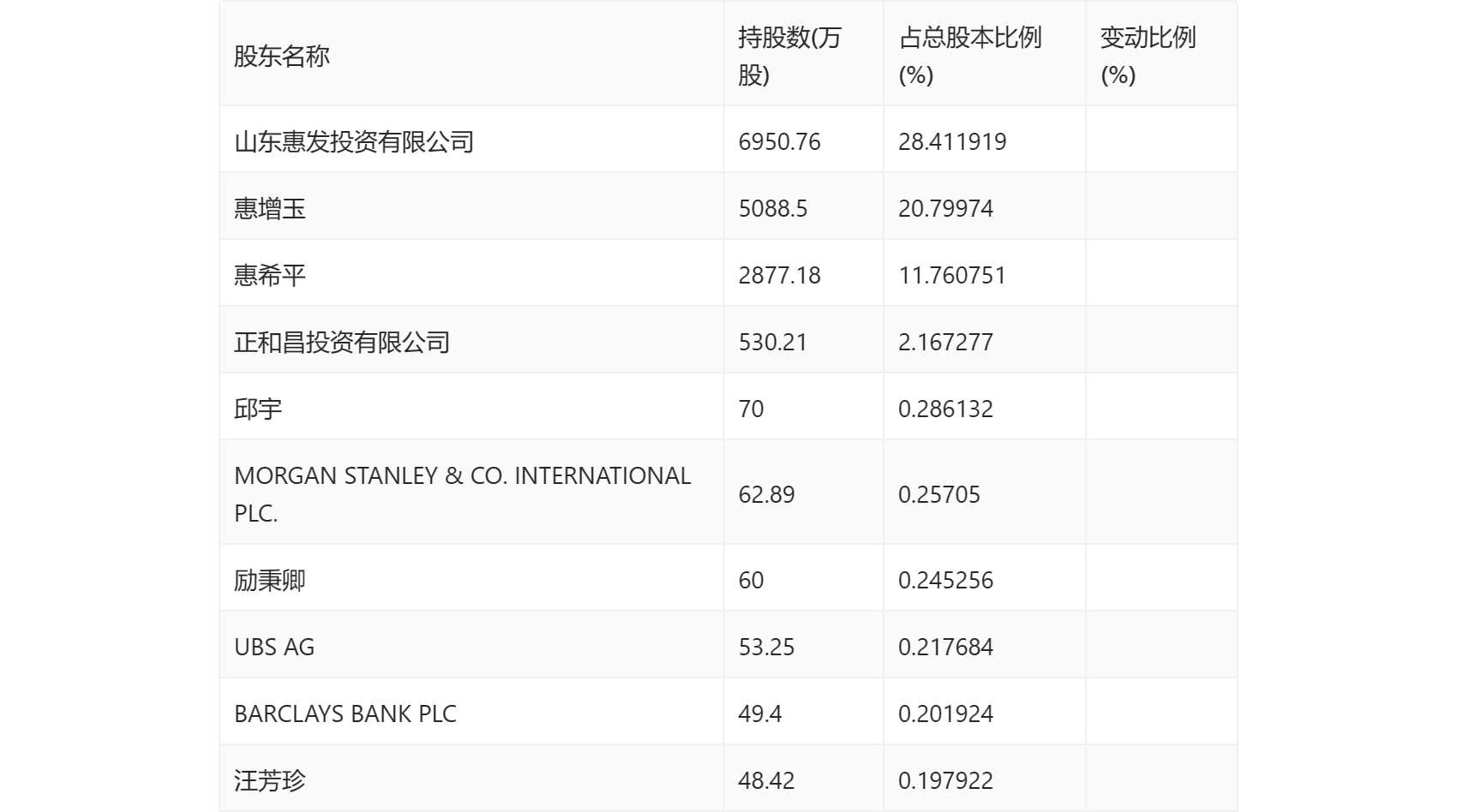
Task: Select the 汪芳珍 shareholder name
Action: click(x=270, y=781)
